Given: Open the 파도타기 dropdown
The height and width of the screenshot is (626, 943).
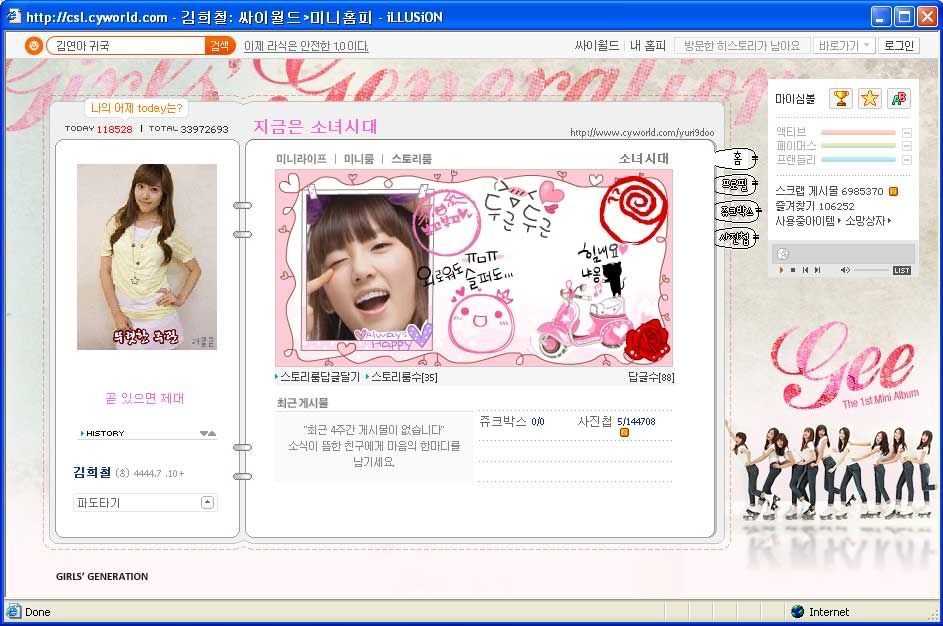Looking at the screenshot, I should click(145, 502).
